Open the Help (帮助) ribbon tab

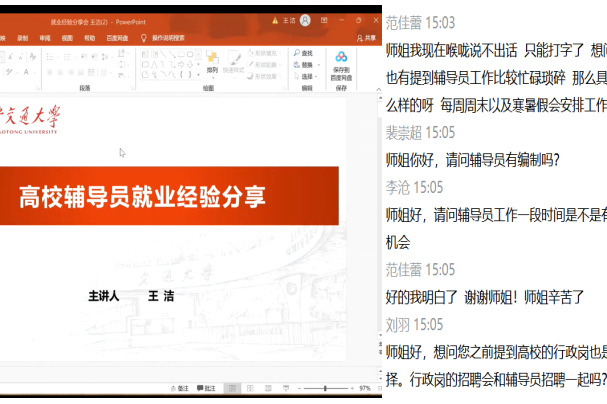pyautogui.click(x=89, y=38)
